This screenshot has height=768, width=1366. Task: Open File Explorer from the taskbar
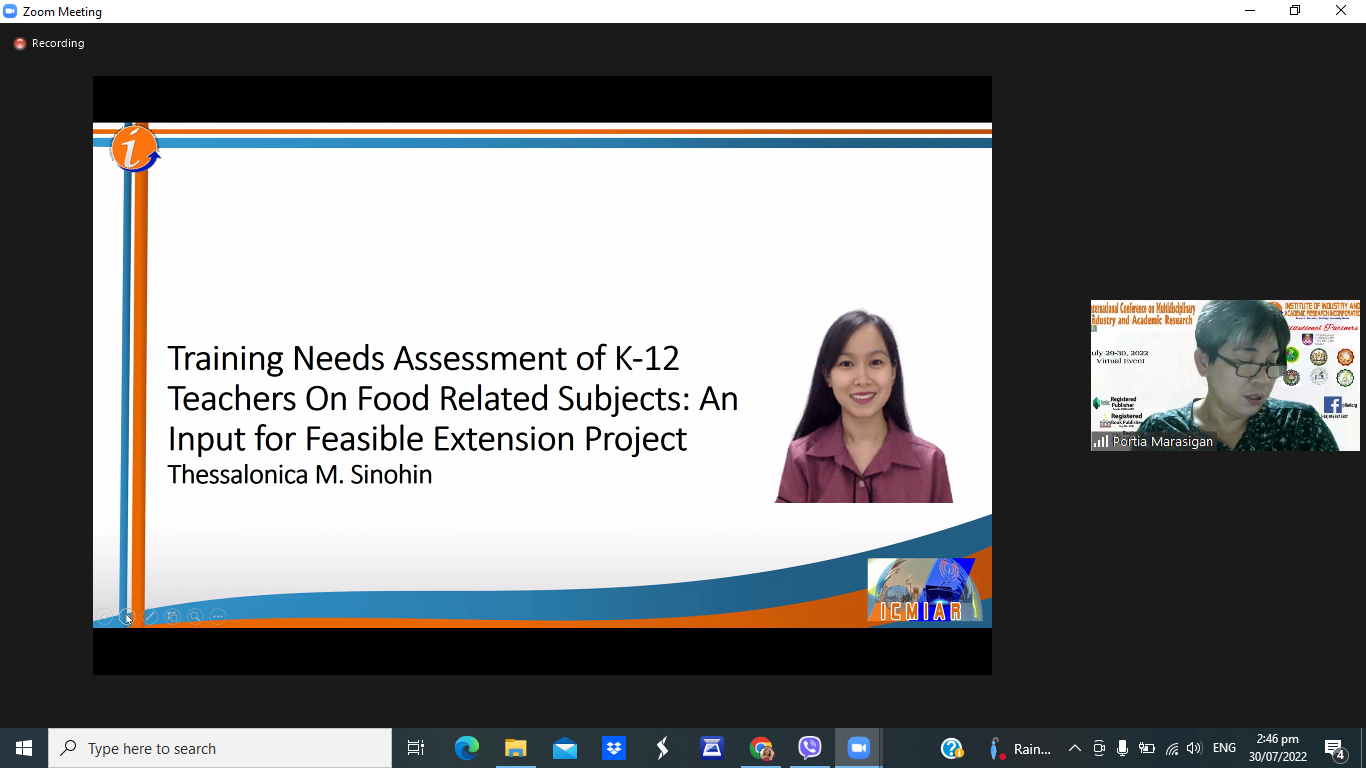[515, 748]
